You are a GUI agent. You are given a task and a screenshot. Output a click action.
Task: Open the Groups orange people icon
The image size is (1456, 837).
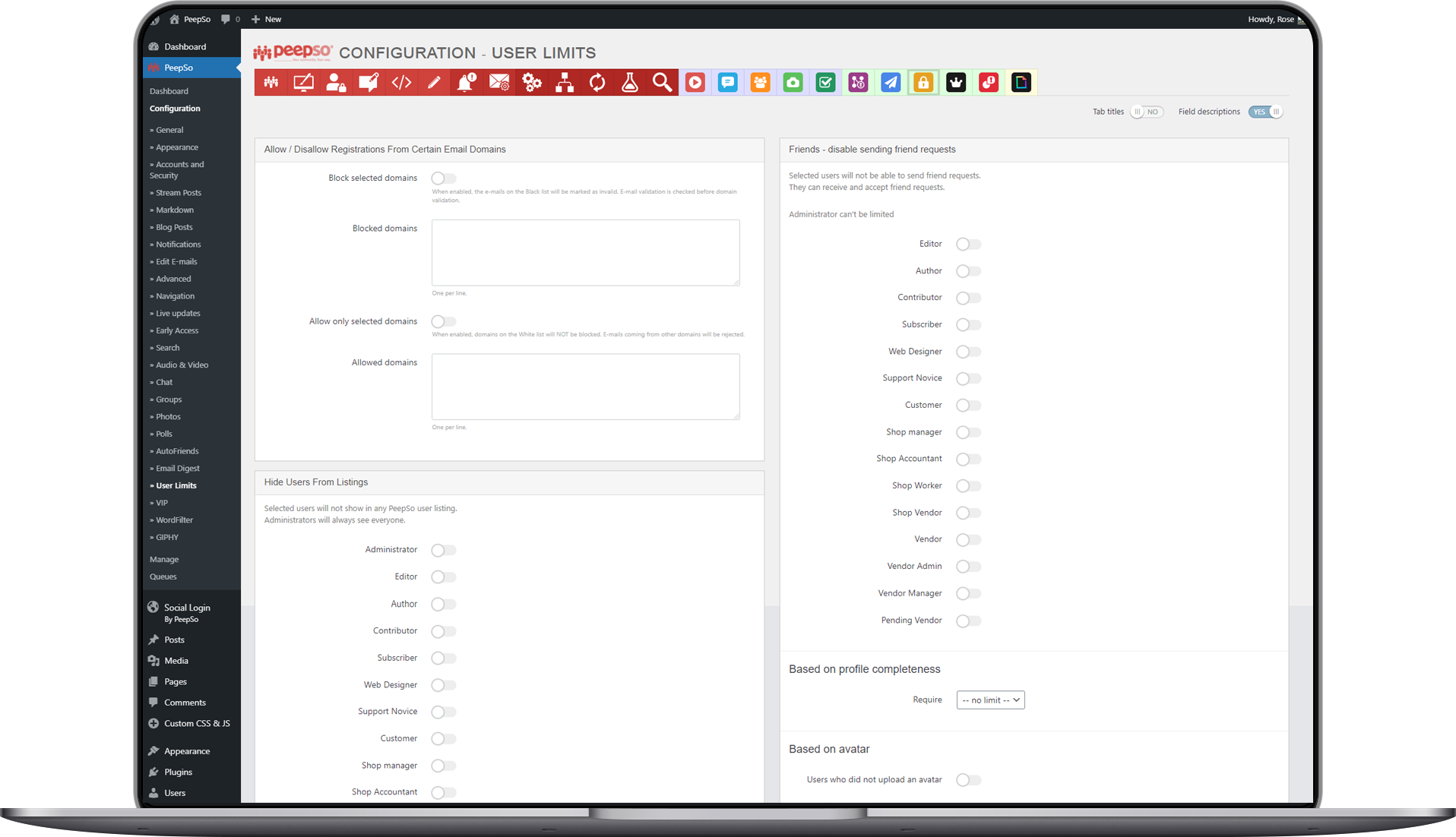click(x=761, y=82)
